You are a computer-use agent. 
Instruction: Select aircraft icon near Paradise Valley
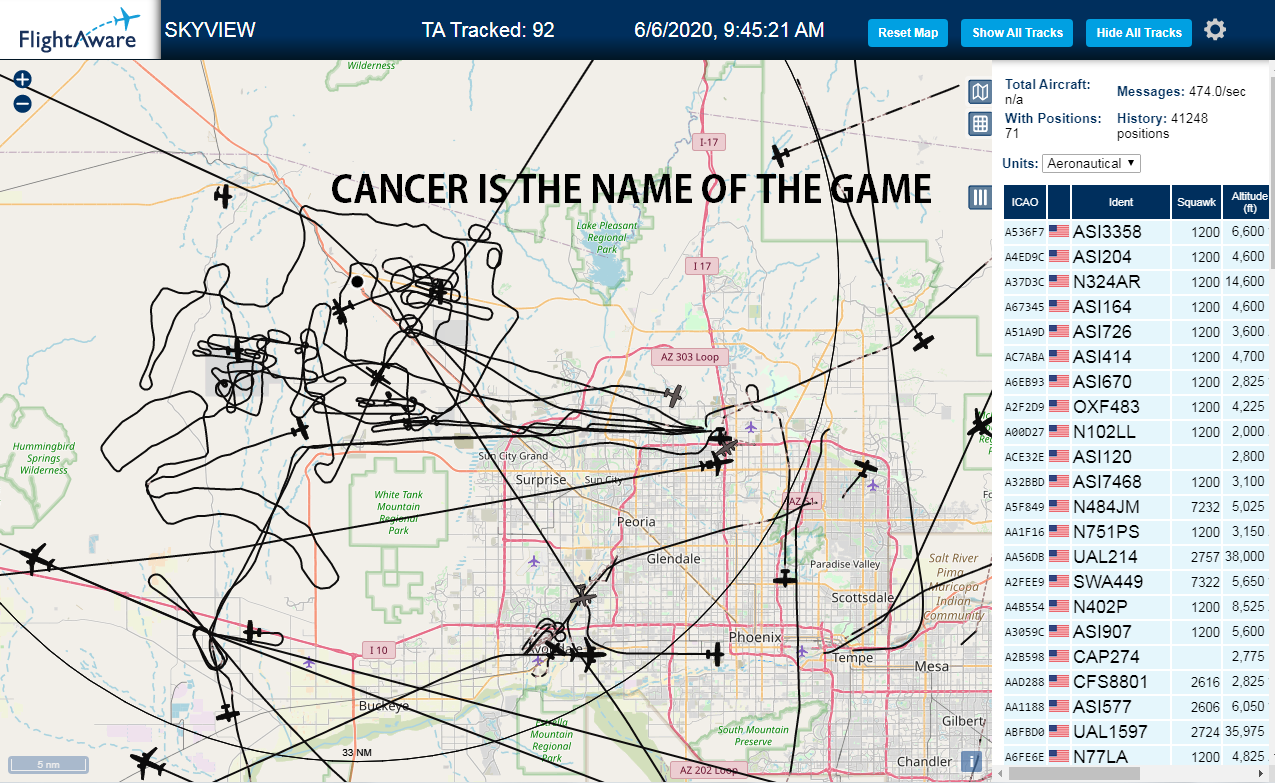785,578
